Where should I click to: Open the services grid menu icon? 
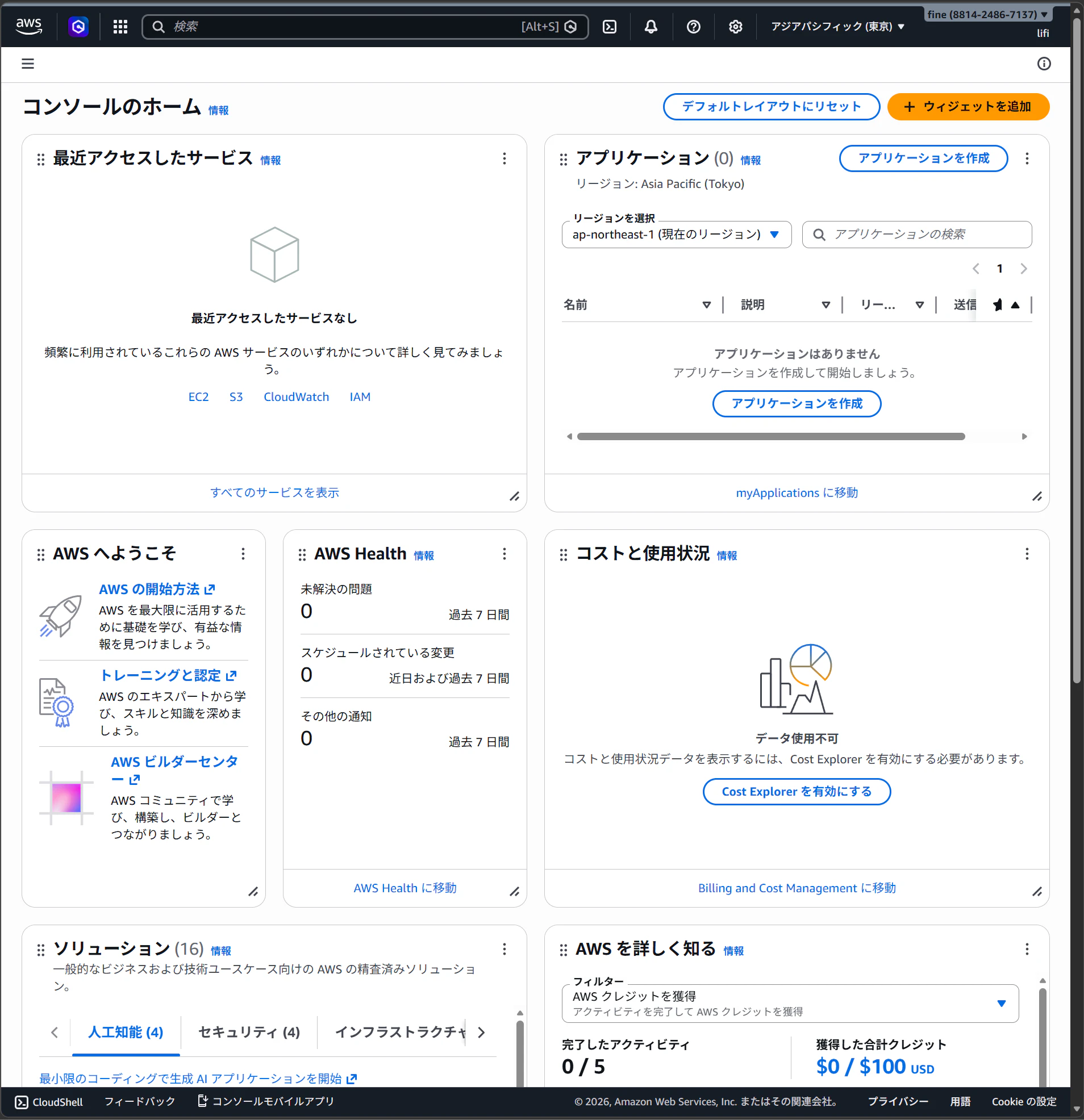[x=120, y=26]
